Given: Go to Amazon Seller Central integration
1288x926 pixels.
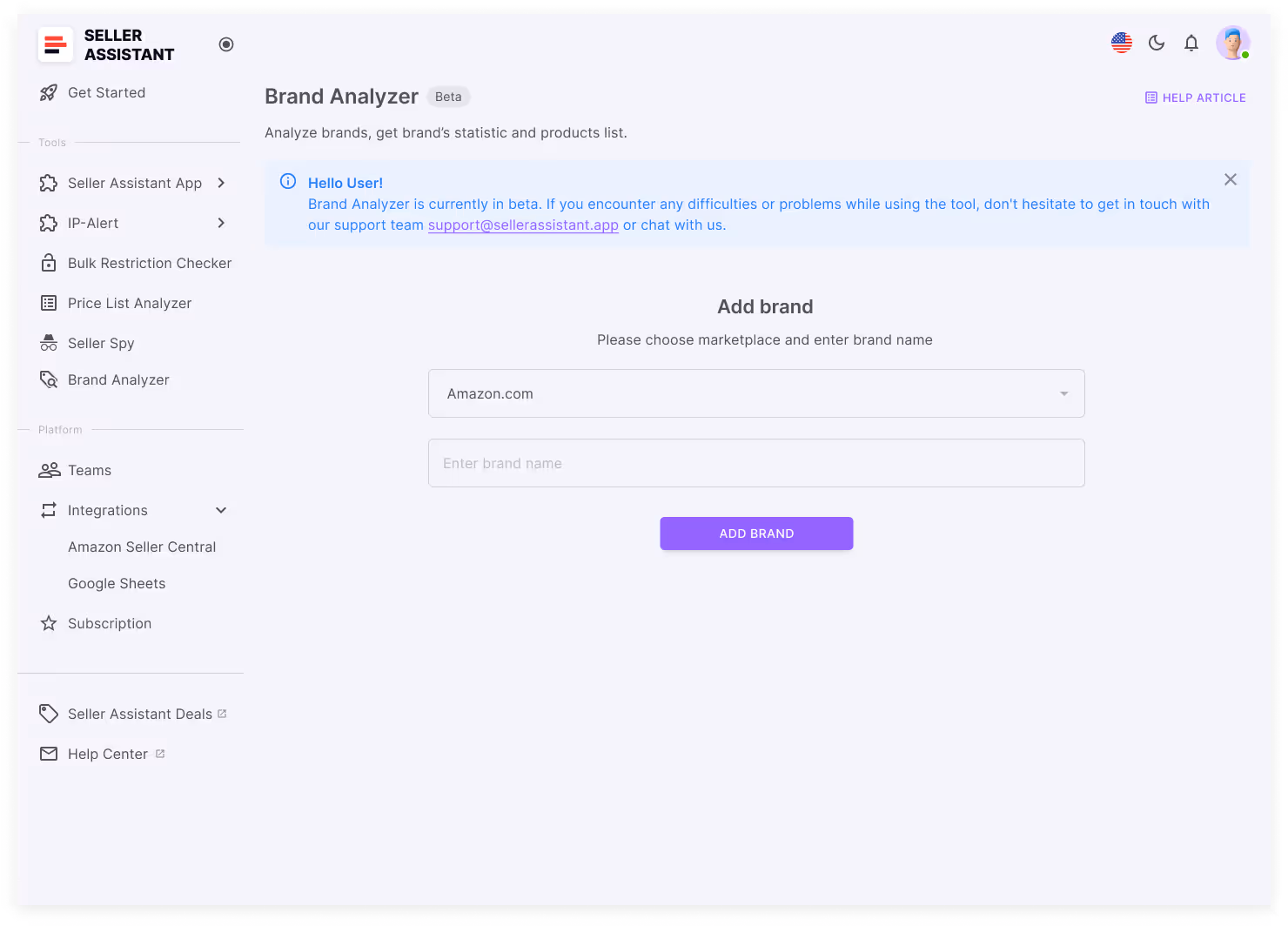Looking at the screenshot, I should pos(142,547).
